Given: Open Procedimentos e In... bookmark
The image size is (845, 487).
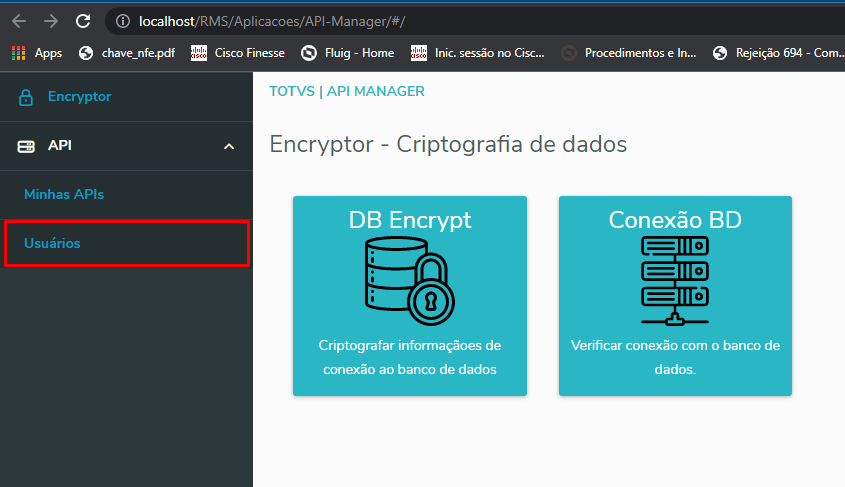Looking at the screenshot, I should coord(629,53).
